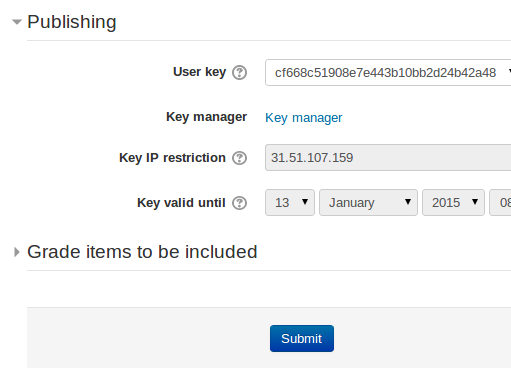
Task: Click the Submit button
Action: [x=302, y=339]
